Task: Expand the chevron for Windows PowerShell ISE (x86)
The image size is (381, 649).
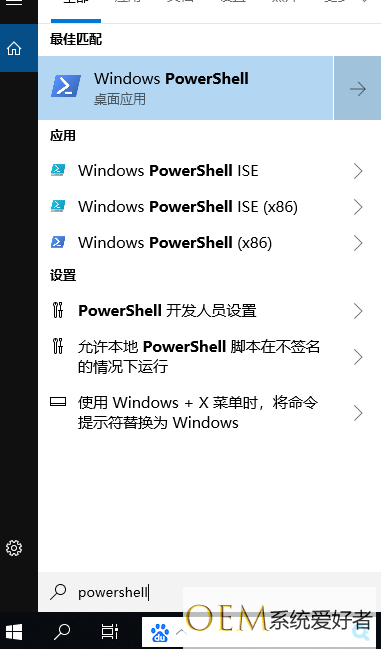Action: [358, 207]
